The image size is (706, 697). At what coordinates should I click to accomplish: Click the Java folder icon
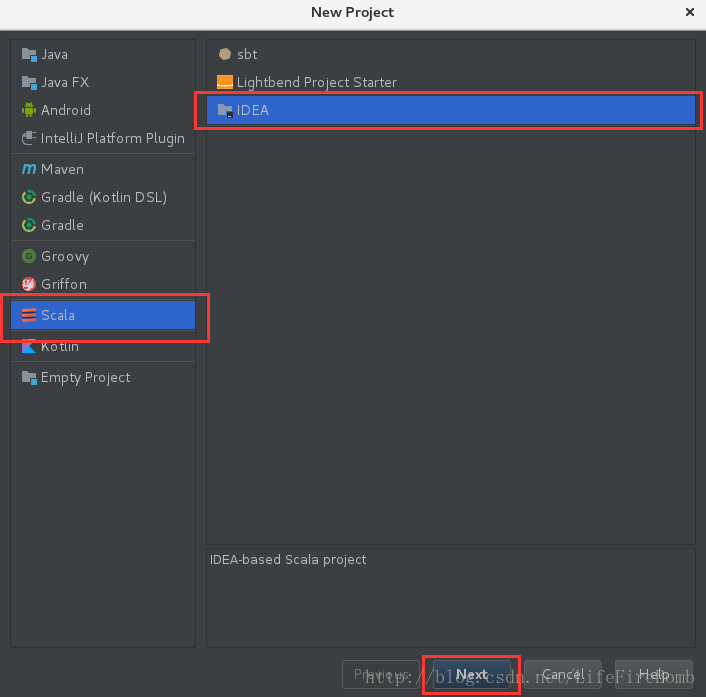[x=29, y=55]
